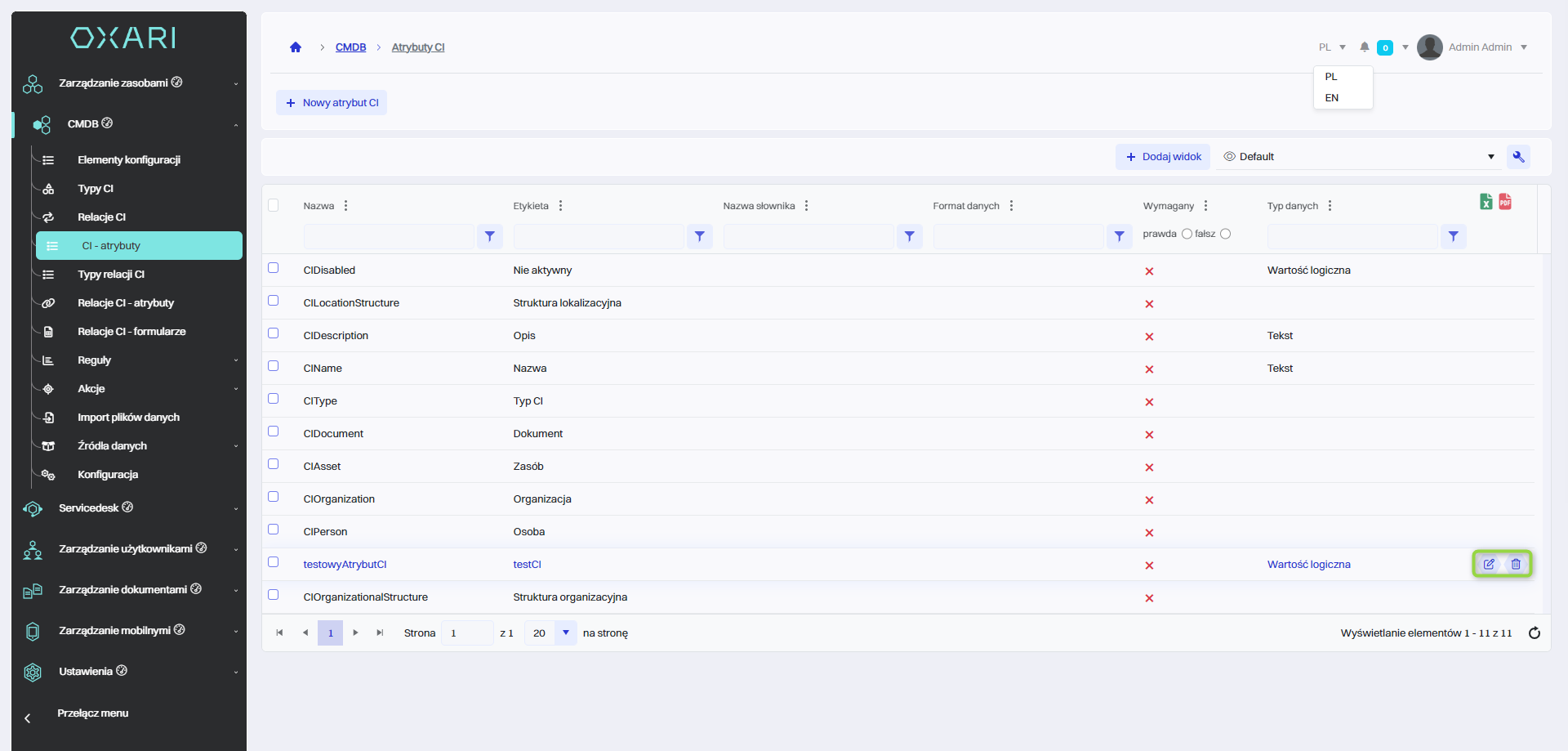The height and width of the screenshot is (751, 1568).
Task: Delete the testowyAtrybutCI row with trash icon
Action: click(1516, 564)
